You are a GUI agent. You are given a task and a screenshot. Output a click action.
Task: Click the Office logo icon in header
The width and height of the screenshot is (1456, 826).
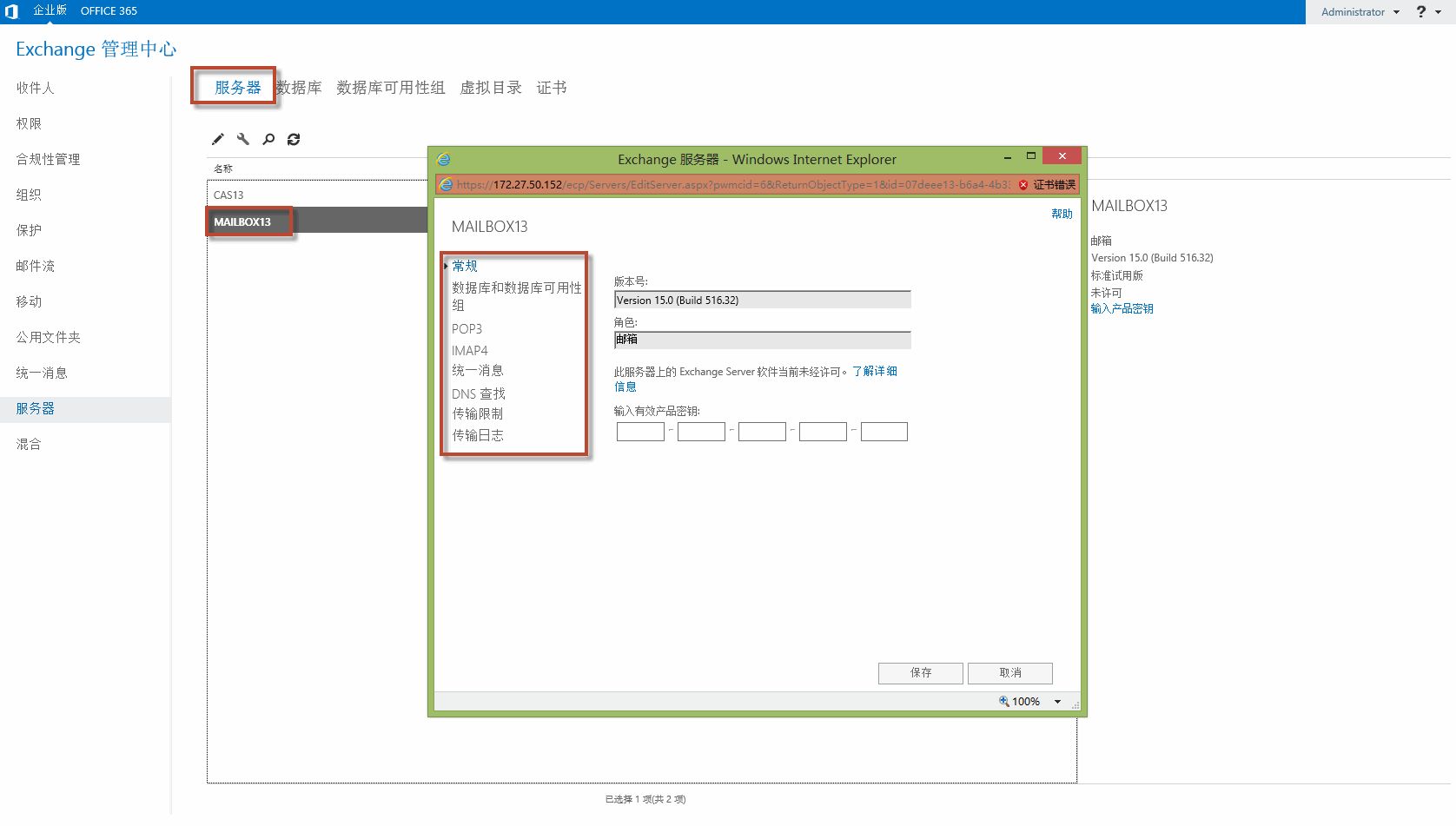pos(12,11)
